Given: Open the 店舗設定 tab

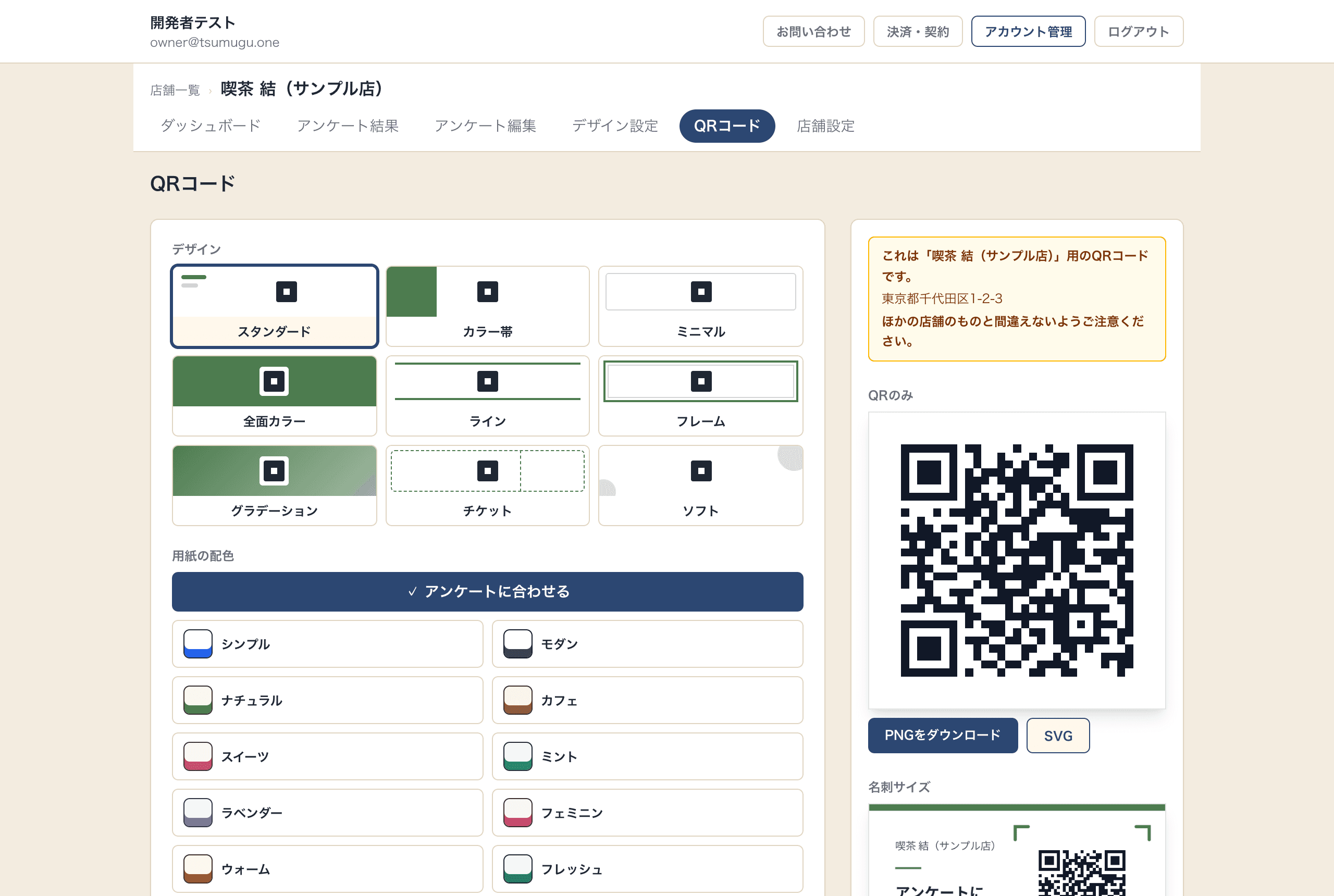Looking at the screenshot, I should (x=825, y=126).
